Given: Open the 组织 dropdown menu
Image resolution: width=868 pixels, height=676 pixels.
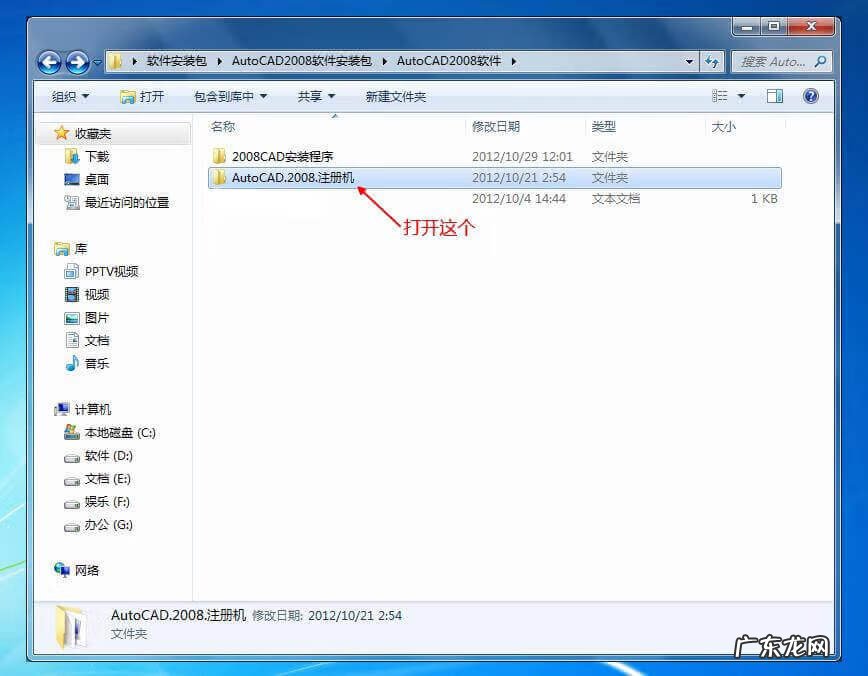Looking at the screenshot, I should pos(70,97).
